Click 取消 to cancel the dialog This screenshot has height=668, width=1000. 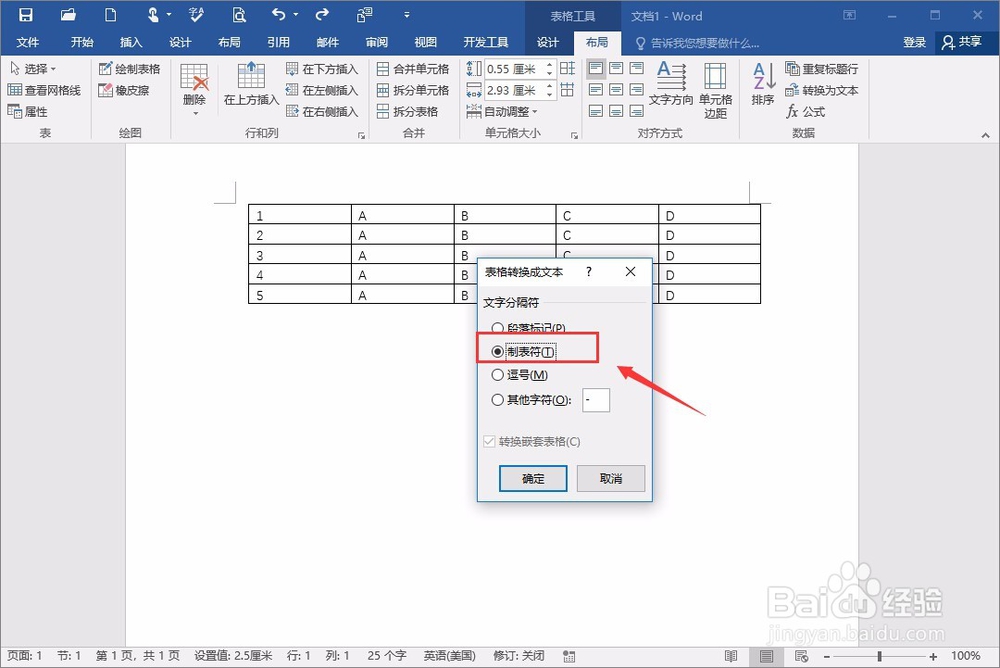click(x=610, y=479)
